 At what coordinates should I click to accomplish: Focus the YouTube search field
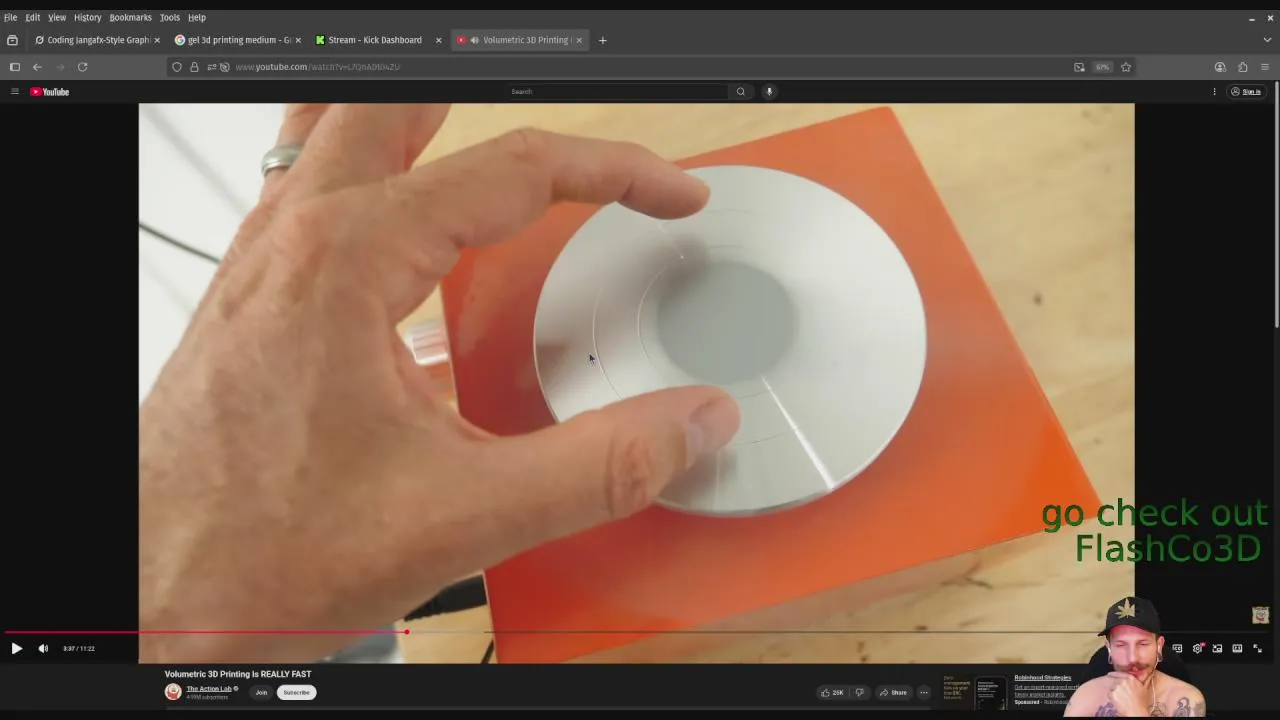pyautogui.click(x=617, y=91)
